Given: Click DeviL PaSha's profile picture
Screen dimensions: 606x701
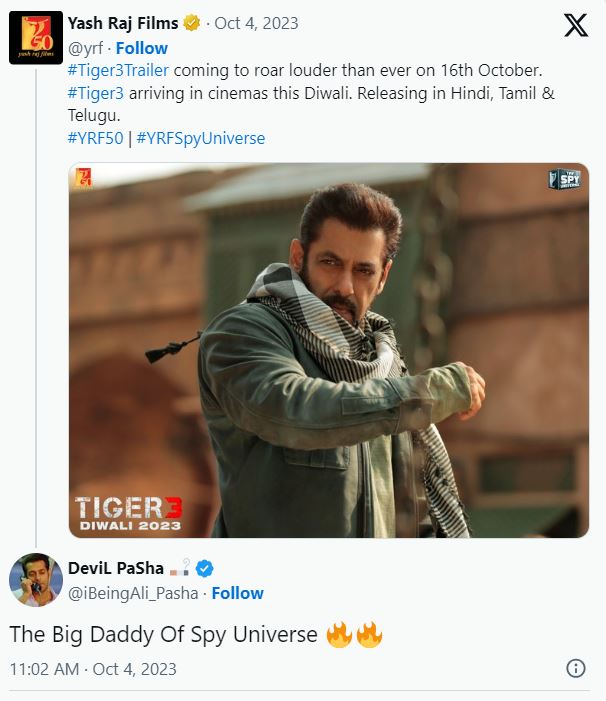Looking at the screenshot, I should (x=35, y=579).
